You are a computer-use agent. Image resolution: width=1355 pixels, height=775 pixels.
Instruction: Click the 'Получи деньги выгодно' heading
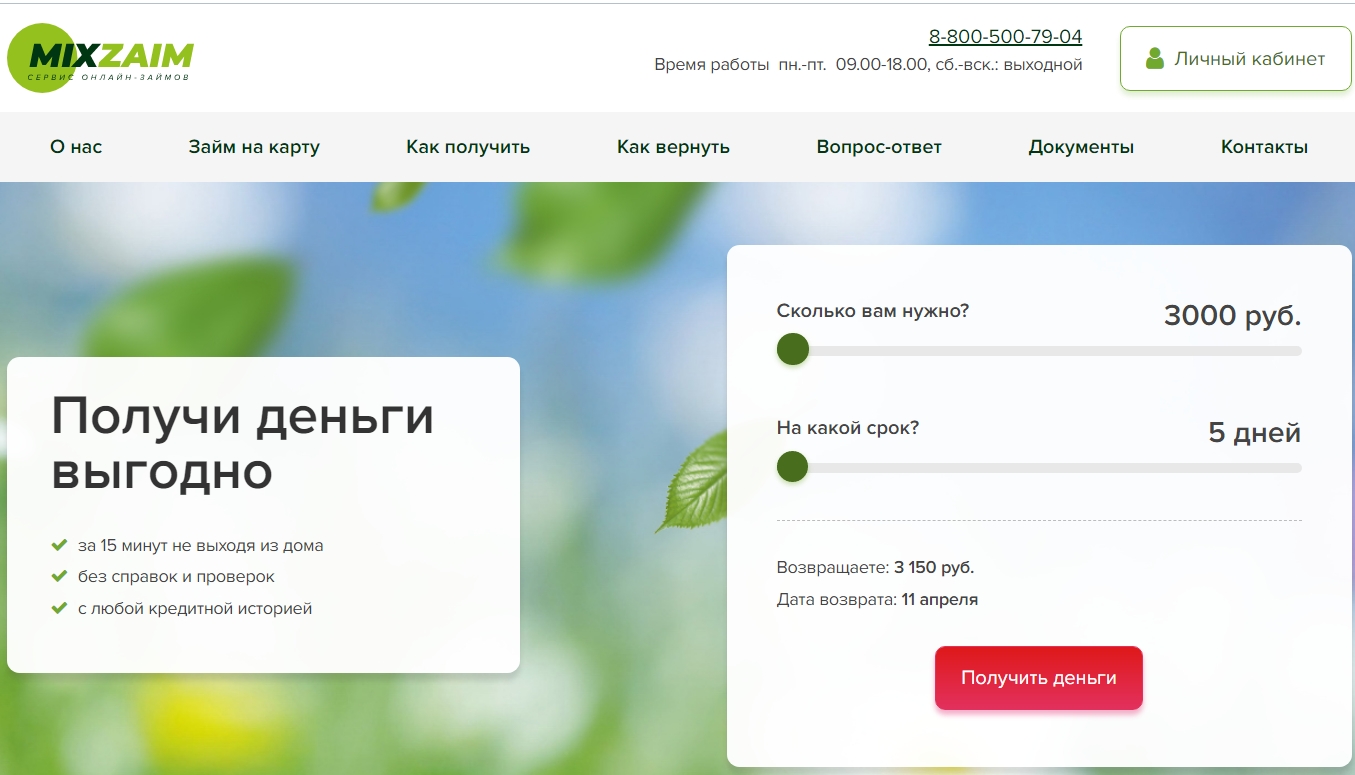click(243, 443)
